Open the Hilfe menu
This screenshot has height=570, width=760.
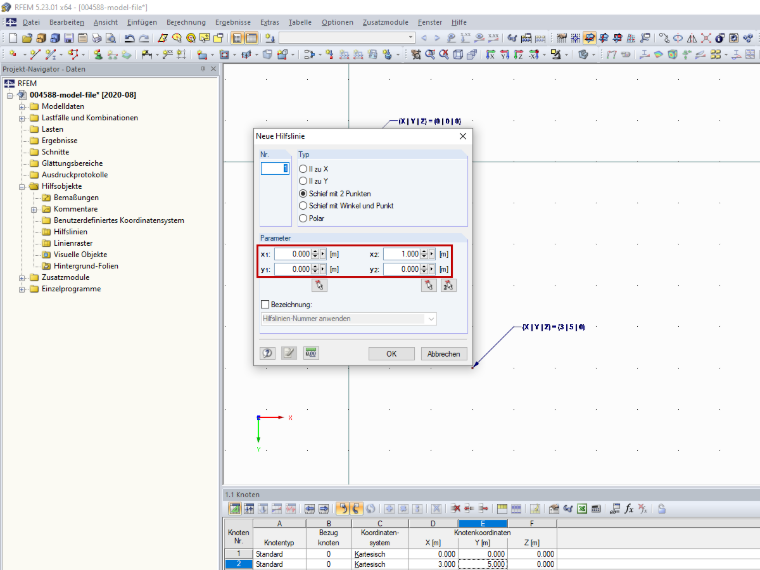pyautogui.click(x=459, y=22)
